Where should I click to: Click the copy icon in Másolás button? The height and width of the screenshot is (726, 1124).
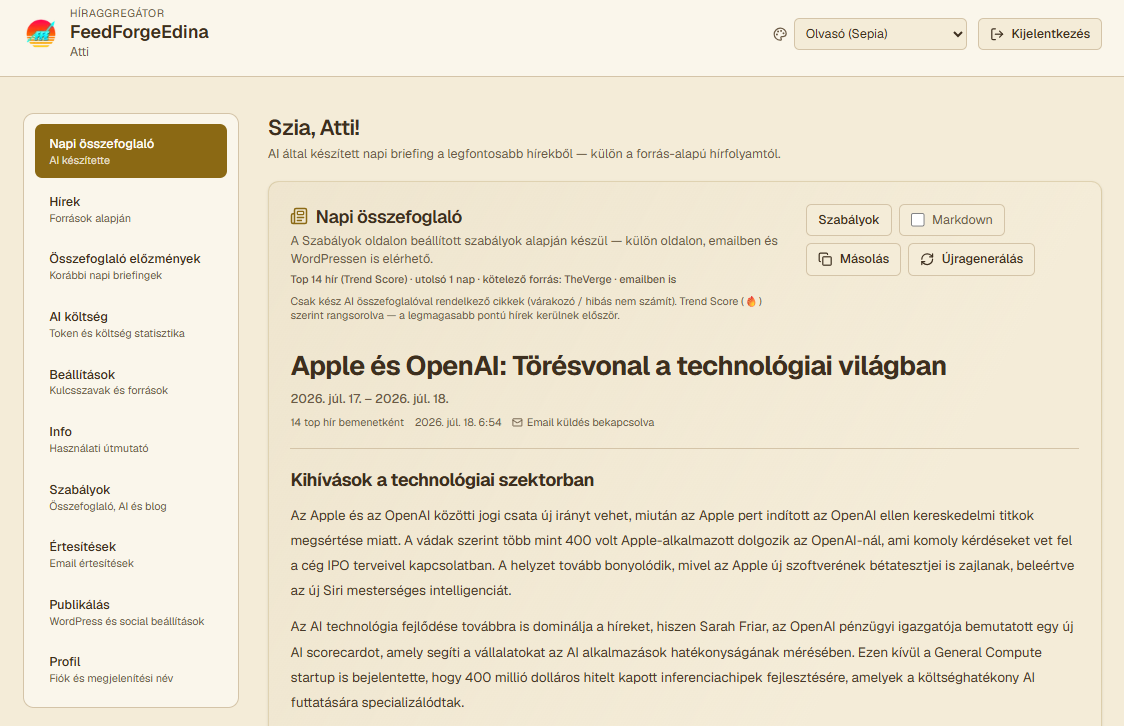(825, 259)
